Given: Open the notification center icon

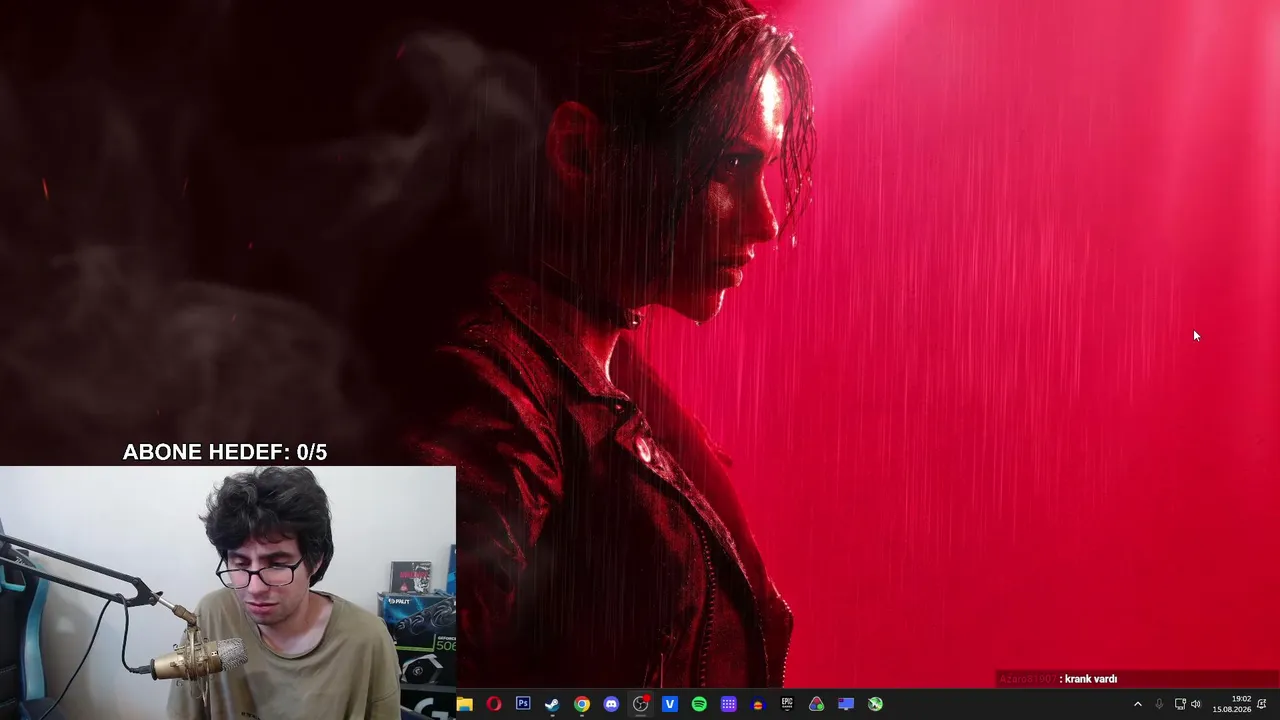Looking at the screenshot, I should coord(1262,704).
